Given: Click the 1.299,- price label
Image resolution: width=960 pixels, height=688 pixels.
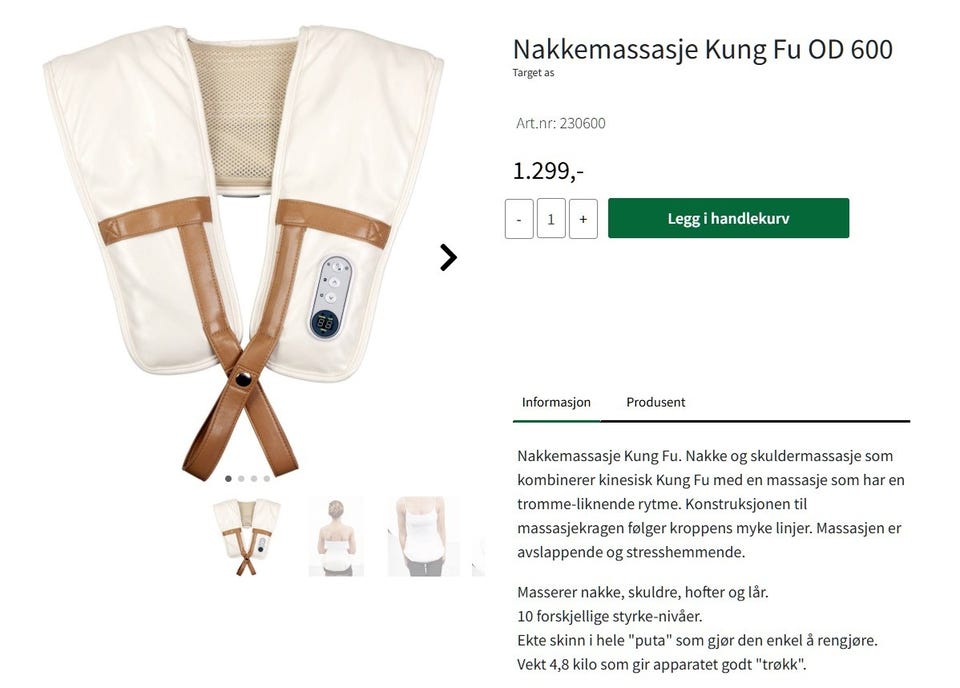Looking at the screenshot, I should click(x=548, y=171).
